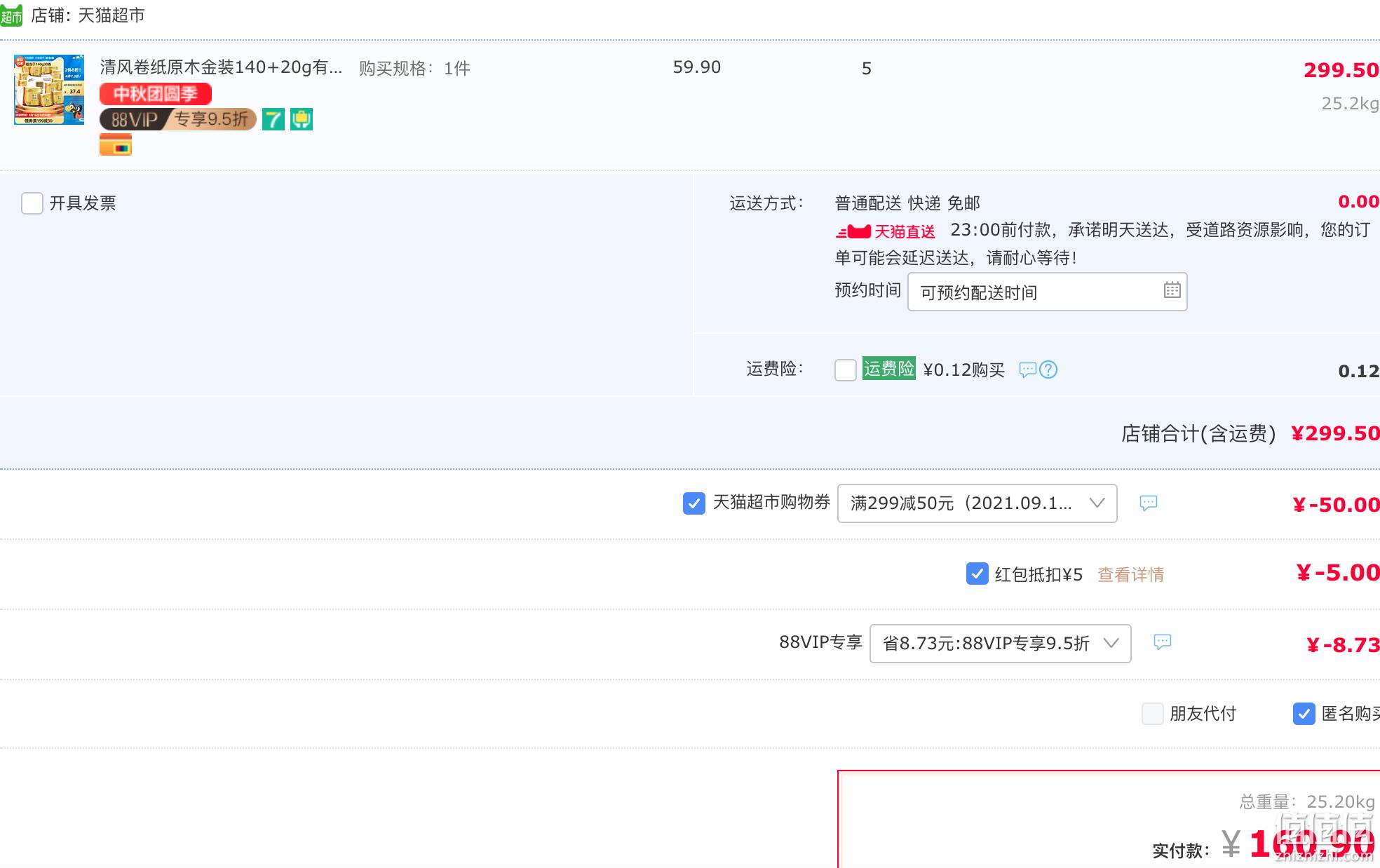1380x868 pixels.
Task: Open the 省8.73元 88VIP discount dropdown
Action: (x=1000, y=644)
